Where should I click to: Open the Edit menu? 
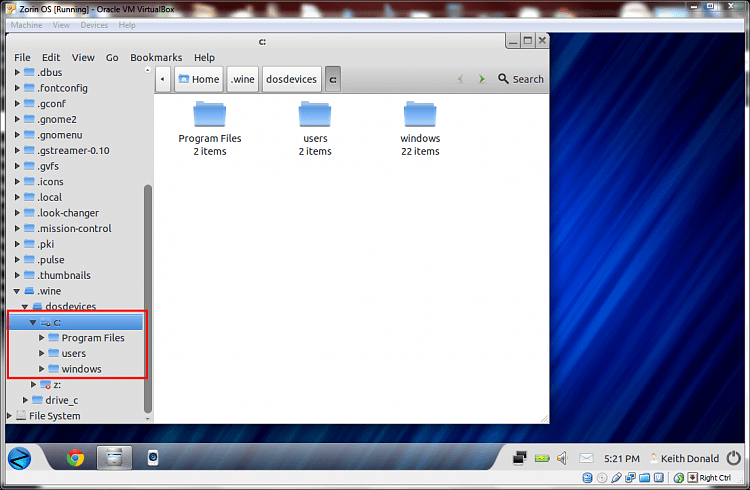[51, 57]
